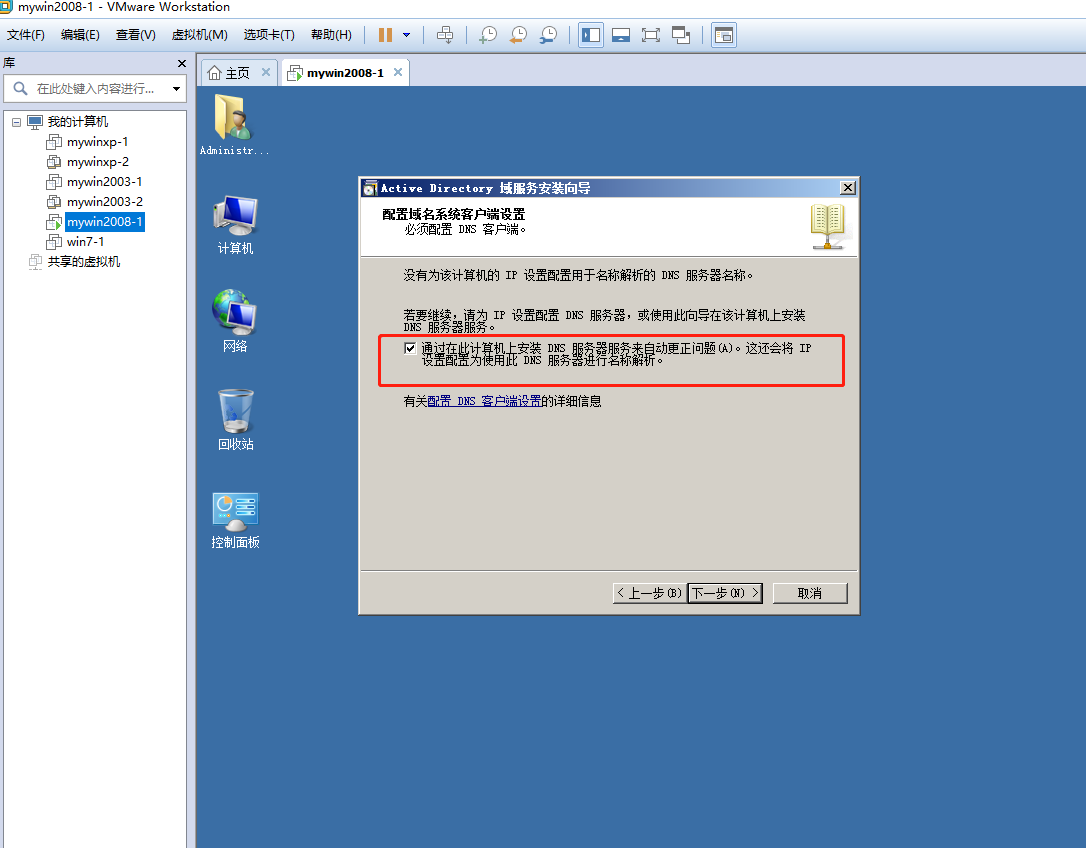Image resolution: width=1086 pixels, height=848 pixels.
Task: Click the 上一步(B) back button
Action: coord(650,593)
